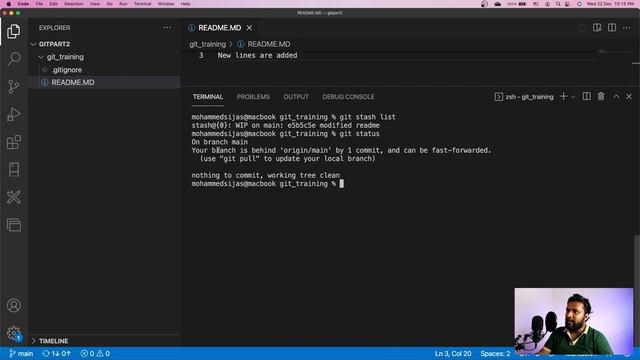The image size is (640, 360).
Task: Synchronize changes in status bar
Action: click(x=56, y=353)
